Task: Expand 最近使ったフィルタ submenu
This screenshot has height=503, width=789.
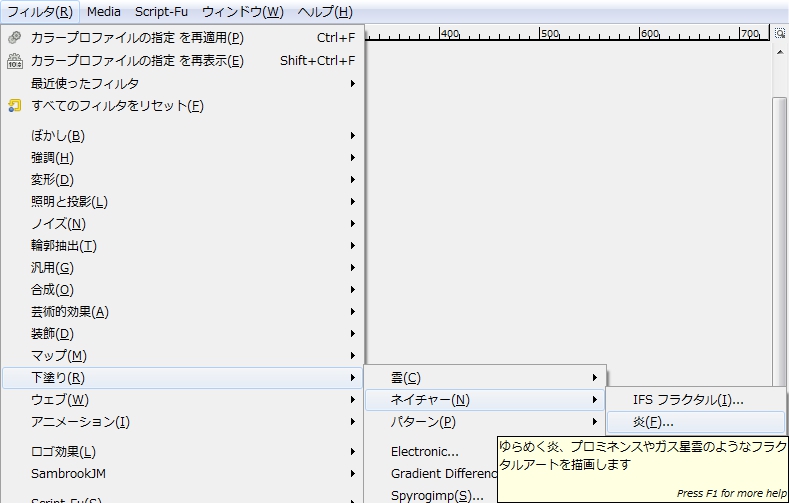Action: click(x=182, y=83)
